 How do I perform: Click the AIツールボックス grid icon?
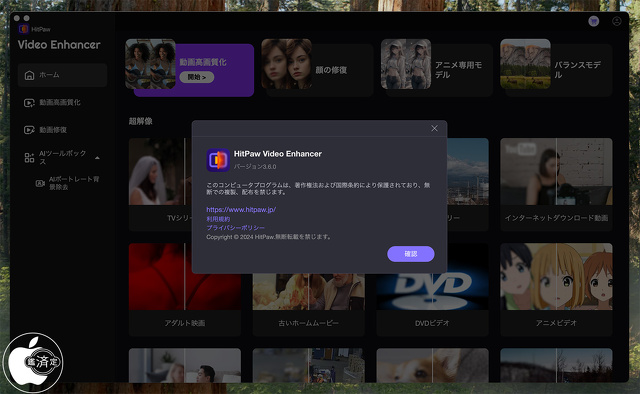coord(29,158)
